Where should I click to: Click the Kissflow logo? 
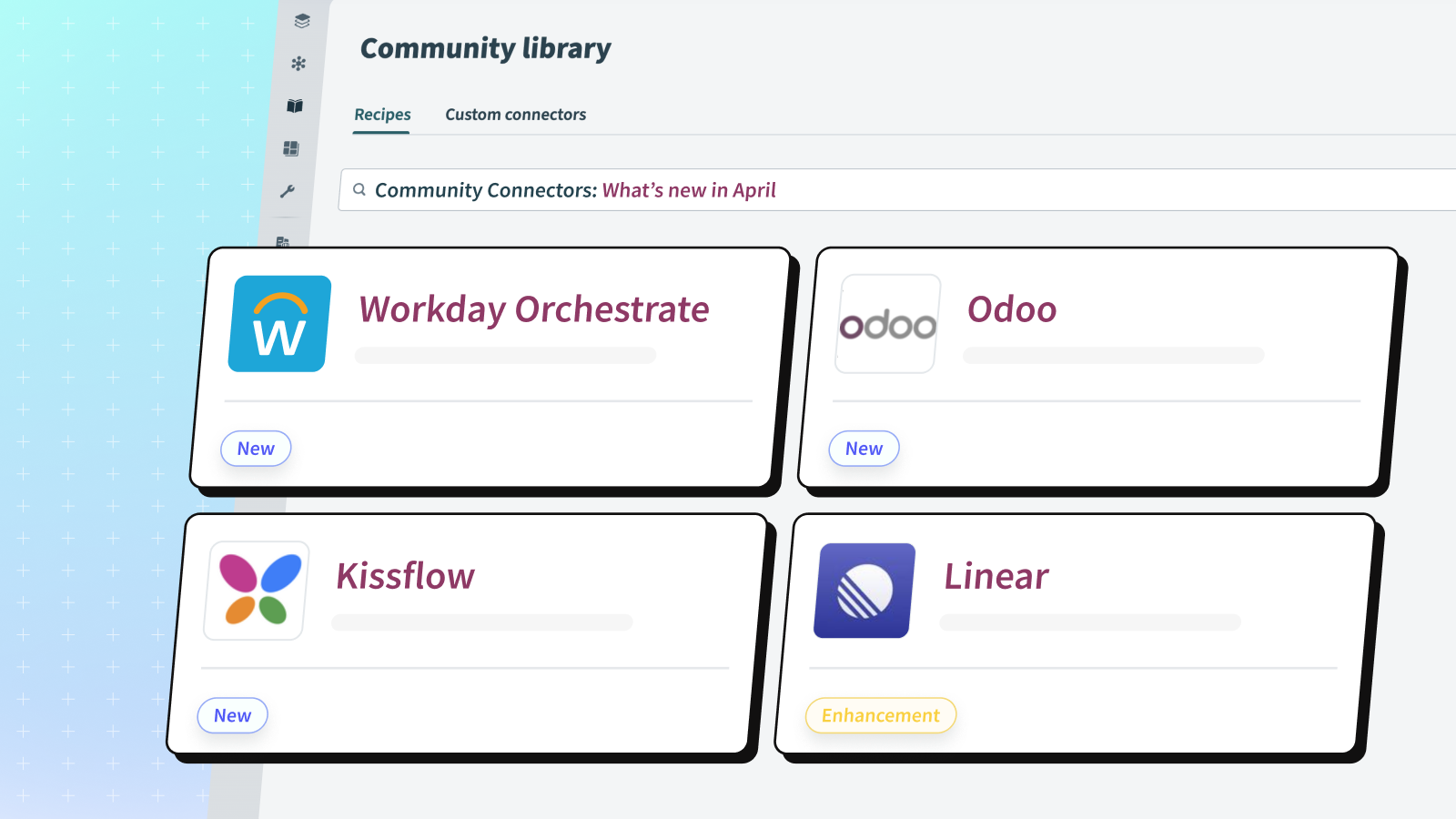258,591
